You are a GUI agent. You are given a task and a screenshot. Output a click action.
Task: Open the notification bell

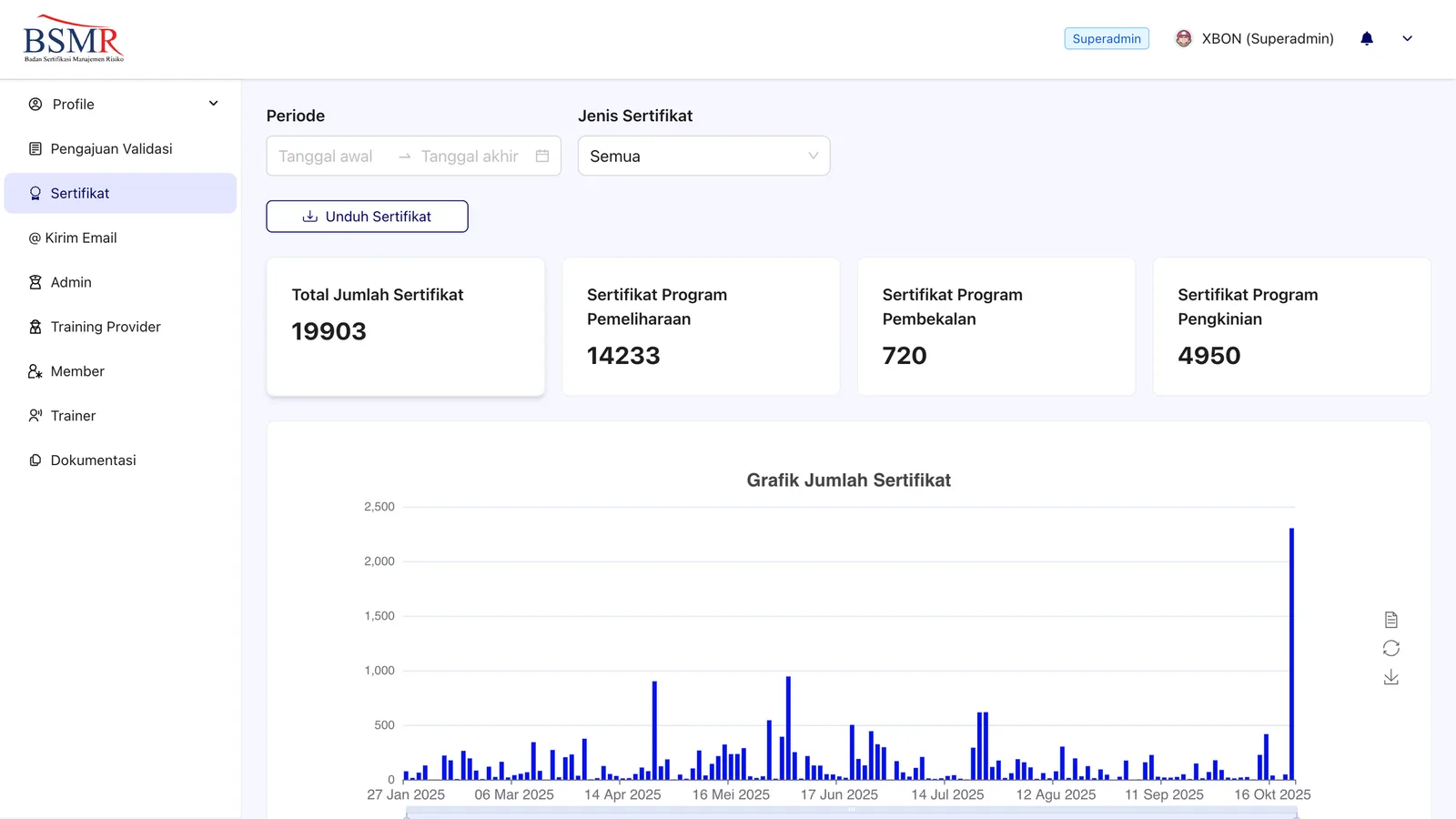pyautogui.click(x=1367, y=38)
